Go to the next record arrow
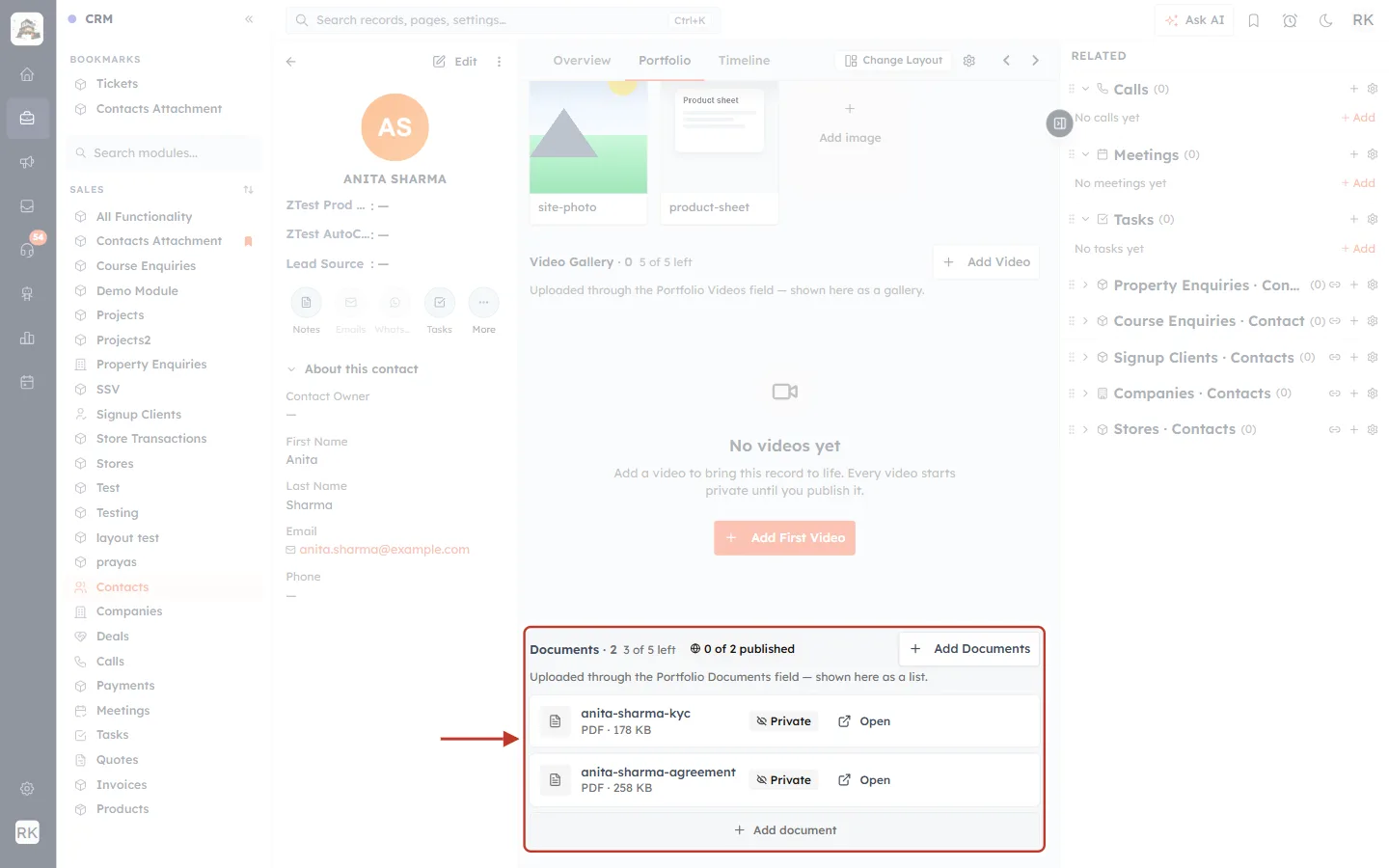 (1035, 61)
